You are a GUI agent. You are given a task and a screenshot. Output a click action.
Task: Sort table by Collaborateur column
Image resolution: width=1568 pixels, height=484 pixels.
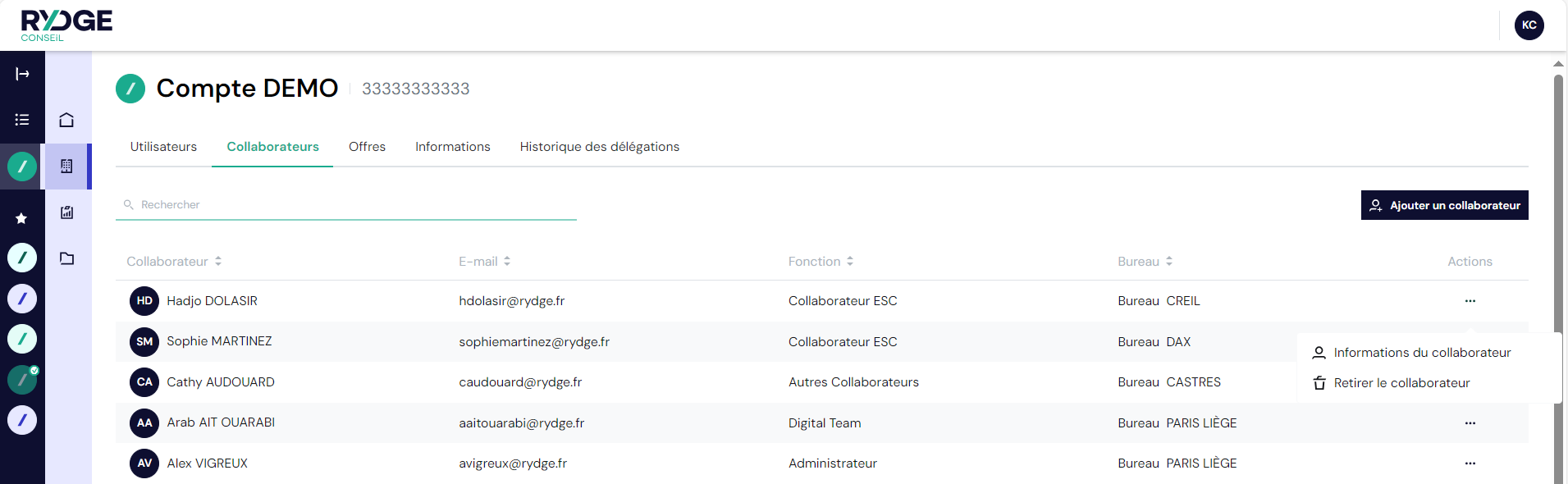[x=174, y=262]
